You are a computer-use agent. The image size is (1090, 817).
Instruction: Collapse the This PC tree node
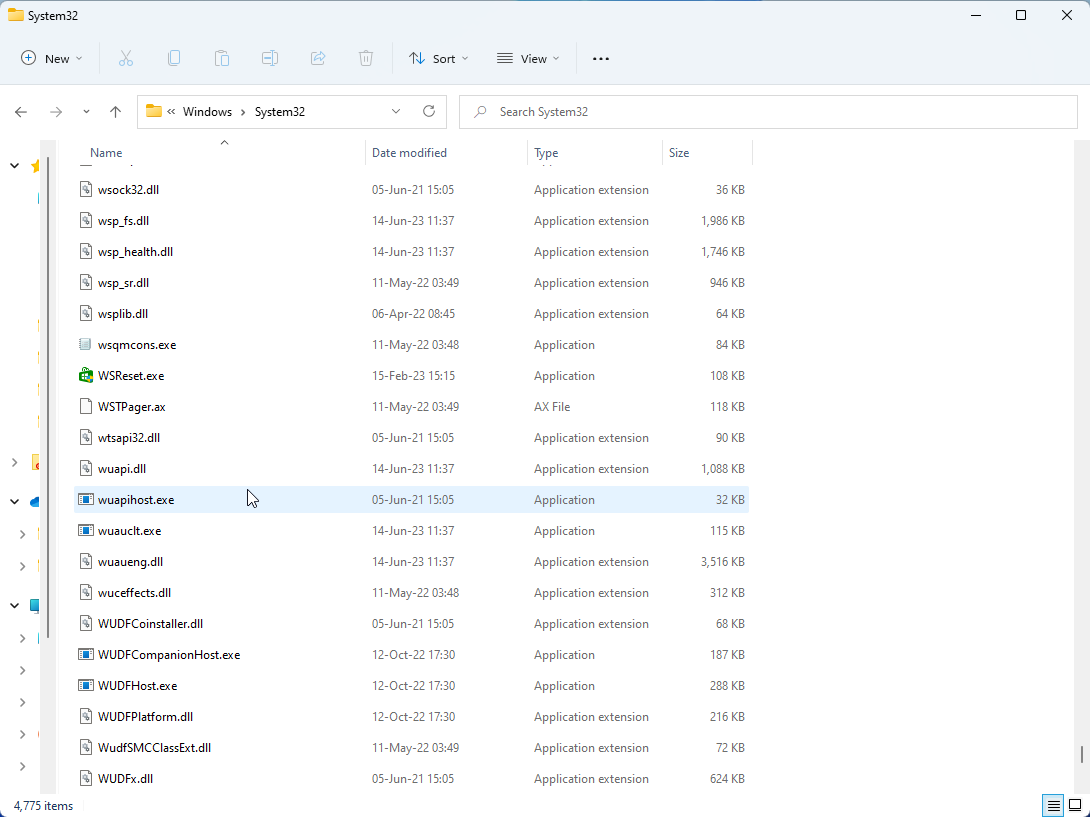pyautogui.click(x=15, y=606)
